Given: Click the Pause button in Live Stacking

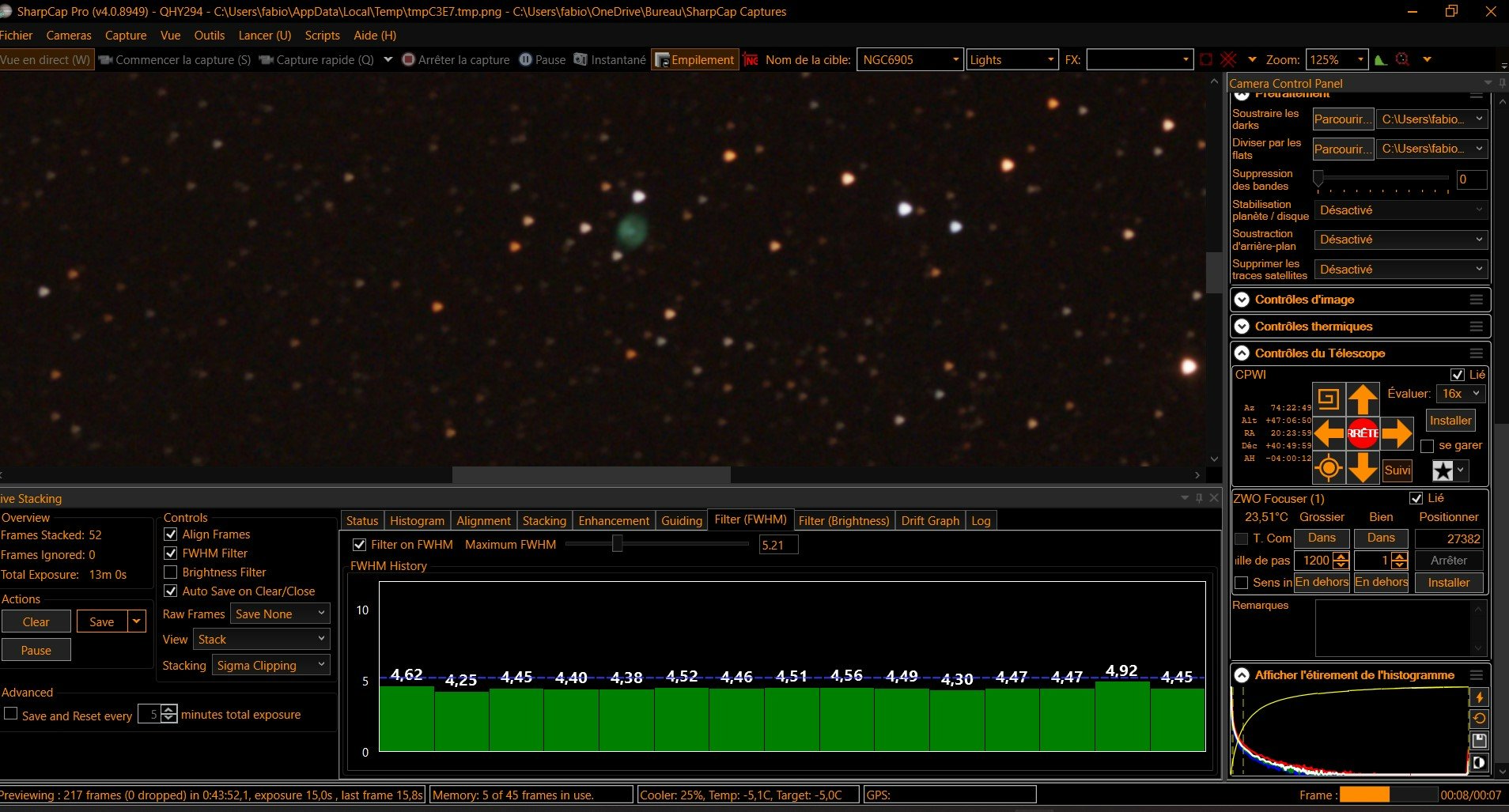Looking at the screenshot, I should pos(36,650).
